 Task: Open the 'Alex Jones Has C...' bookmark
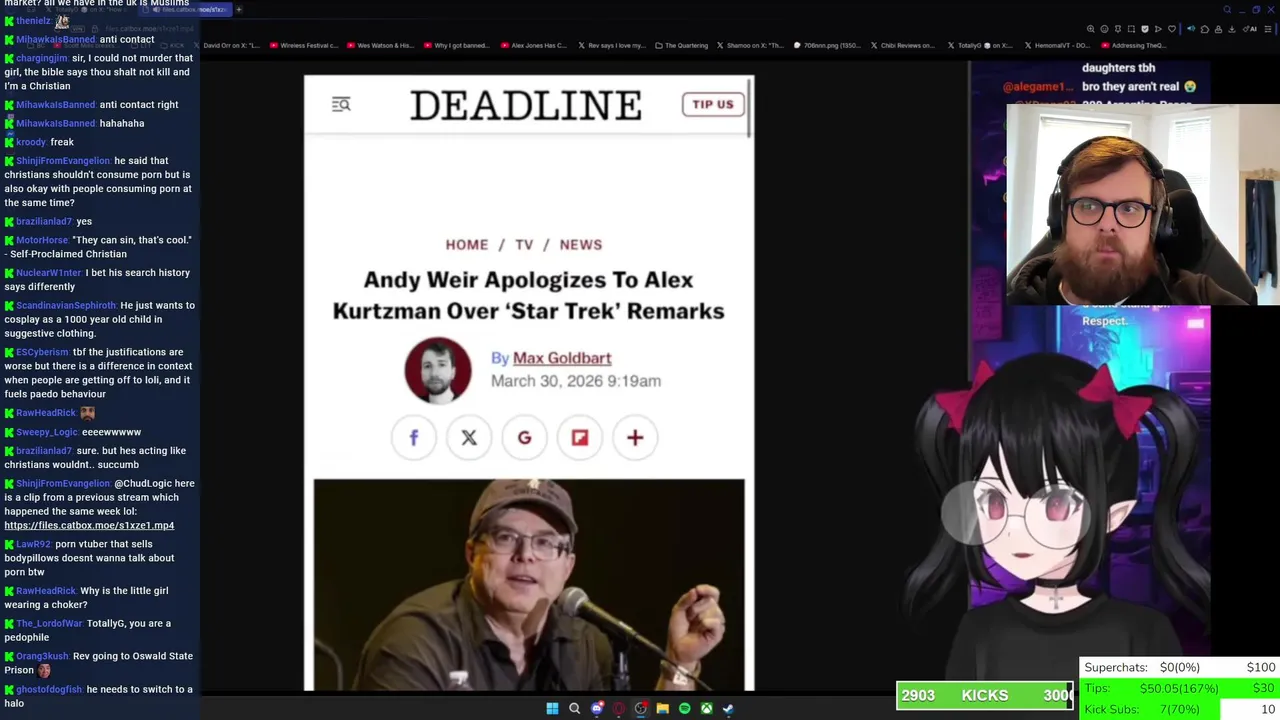(x=534, y=45)
